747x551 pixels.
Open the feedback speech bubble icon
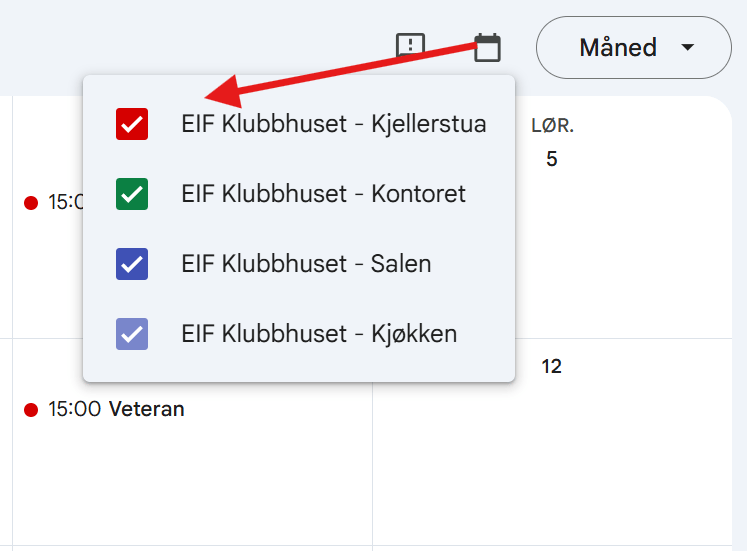410,46
